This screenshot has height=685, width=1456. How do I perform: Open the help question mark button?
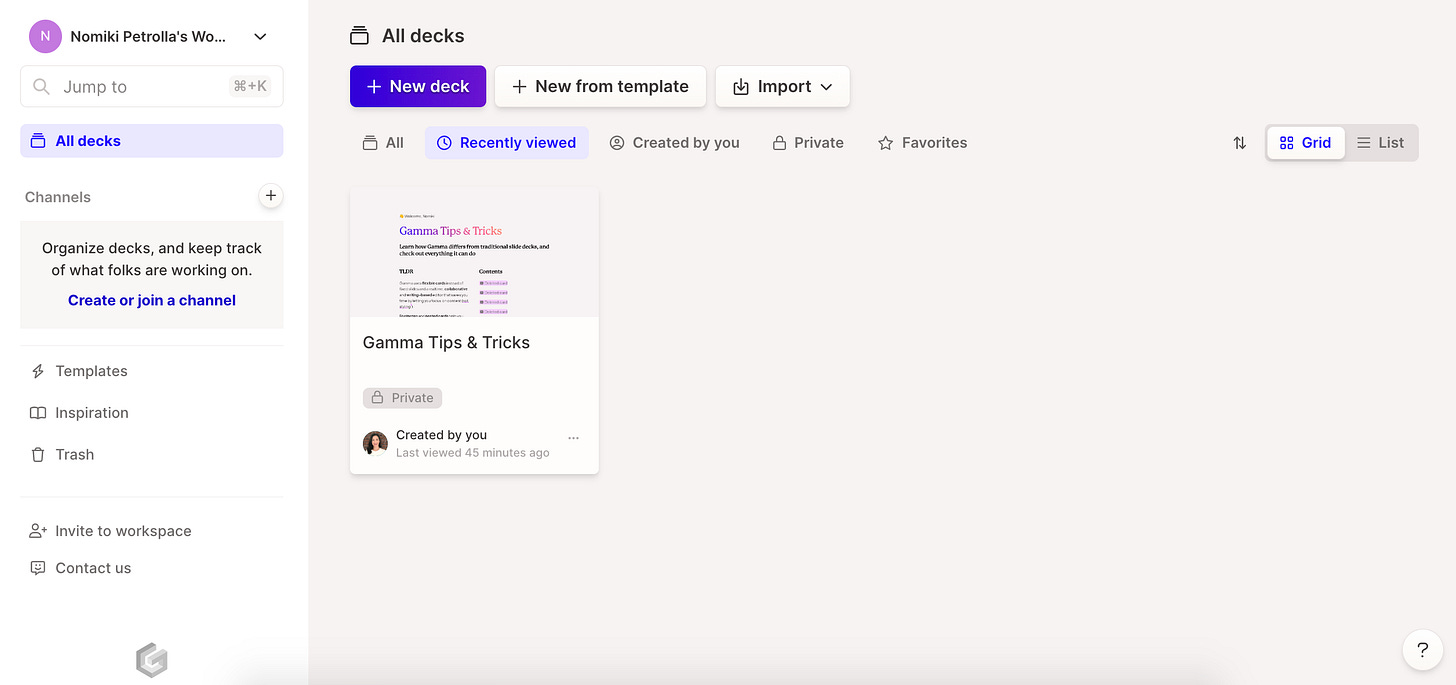click(x=1423, y=650)
